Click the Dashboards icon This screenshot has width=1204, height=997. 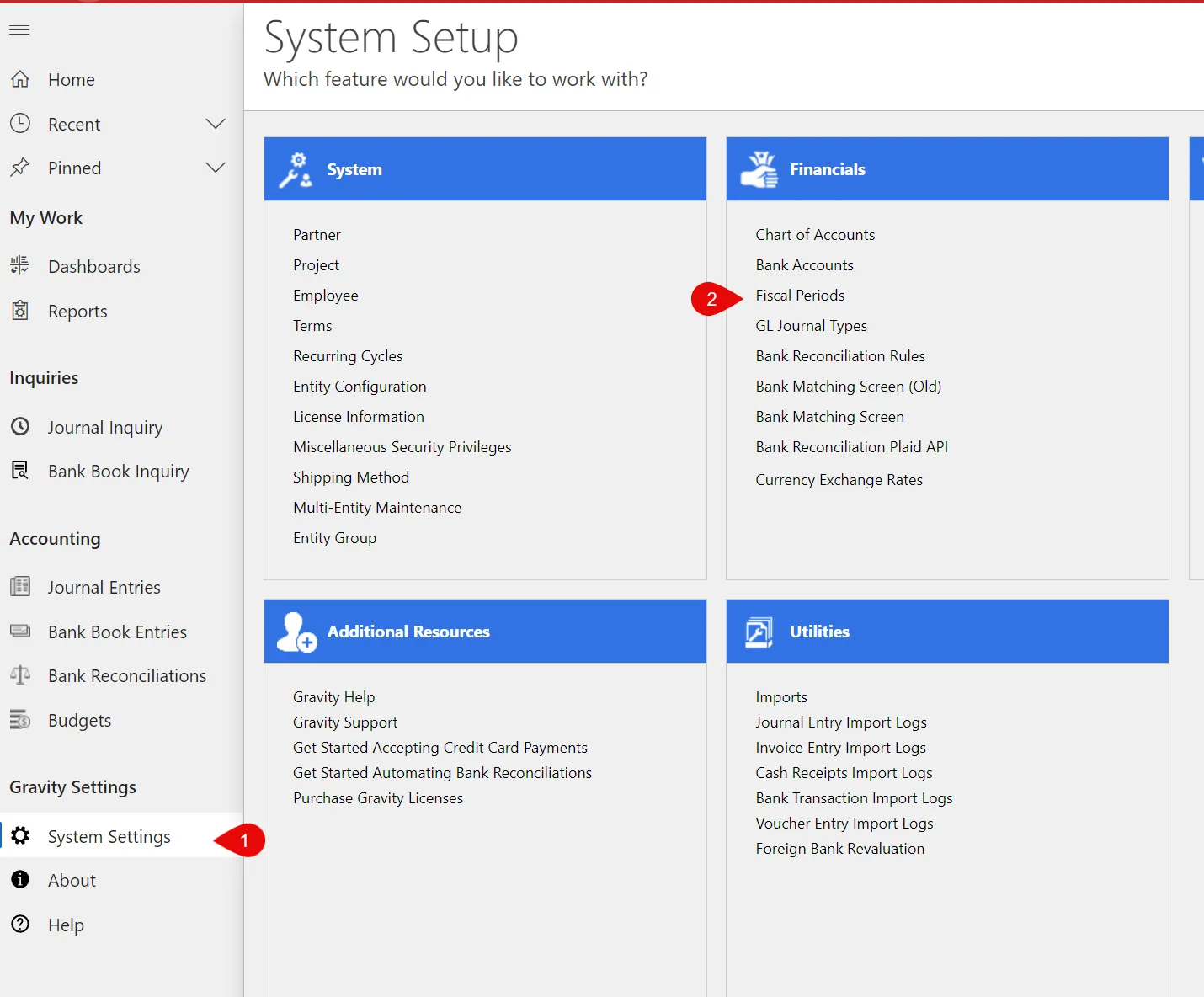coord(20,266)
